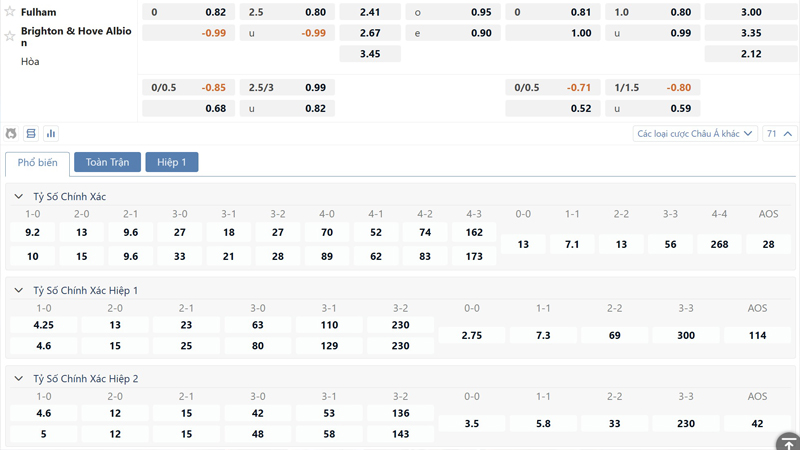Collapse the Tỷ Số Chính Xác Hiệp 2 section
Screen dimensions: 800x450
tap(19, 379)
